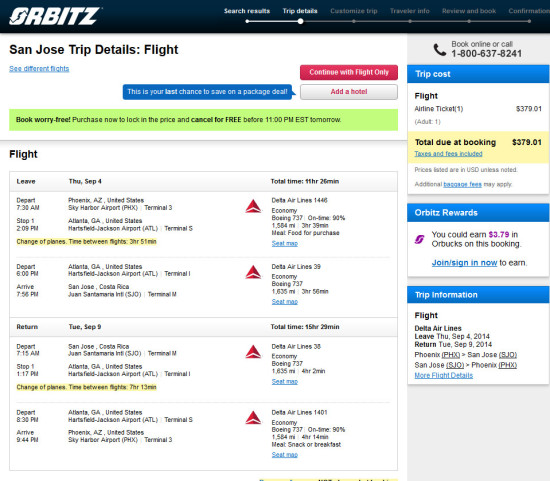Image resolution: width=550 pixels, height=481 pixels.
Task: Add a hotel to the trip
Action: pyautogui.click(x=349, y=92)
